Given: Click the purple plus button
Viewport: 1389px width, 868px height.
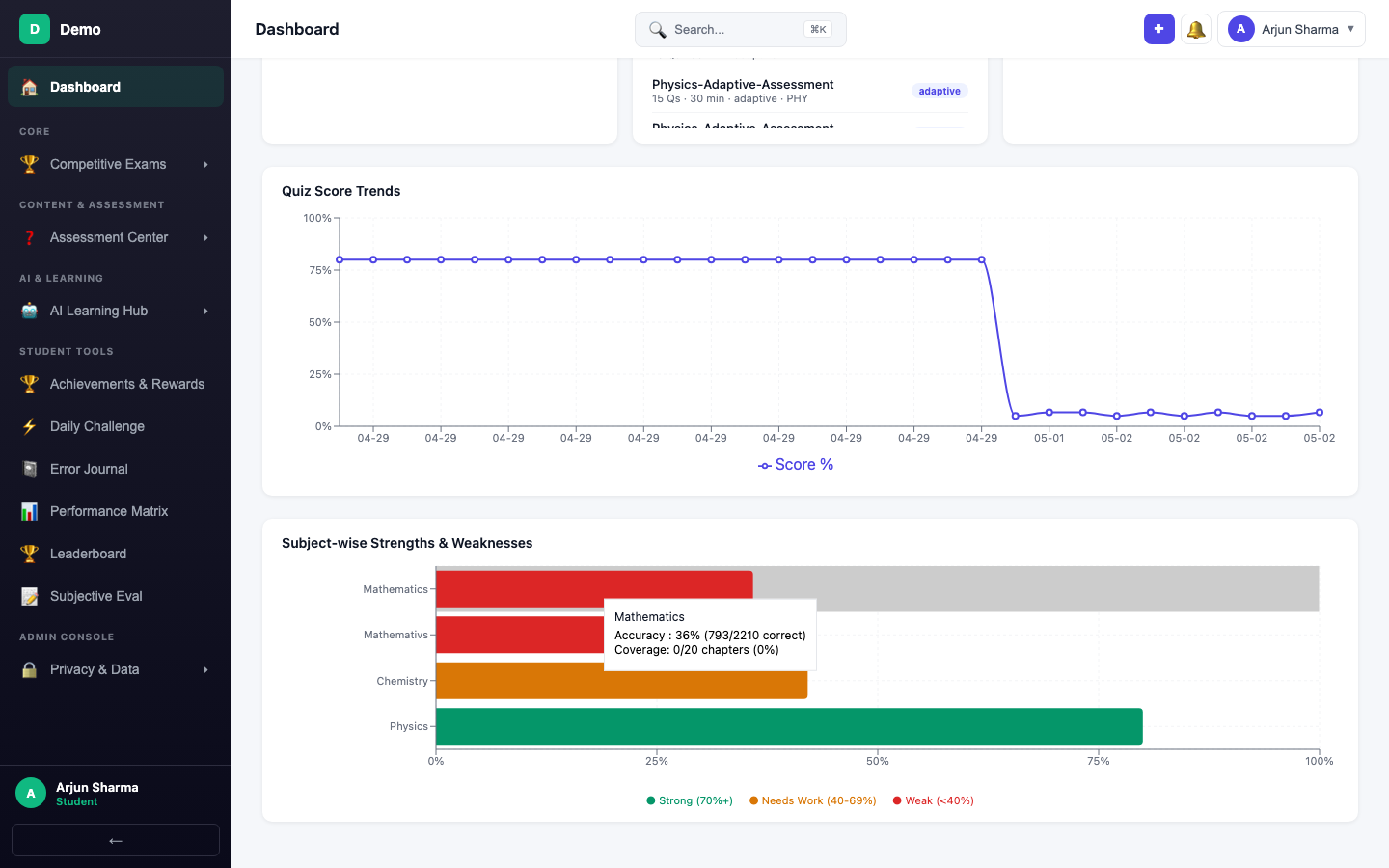Looking at the screenshot, I should [x=1159, y=29].
